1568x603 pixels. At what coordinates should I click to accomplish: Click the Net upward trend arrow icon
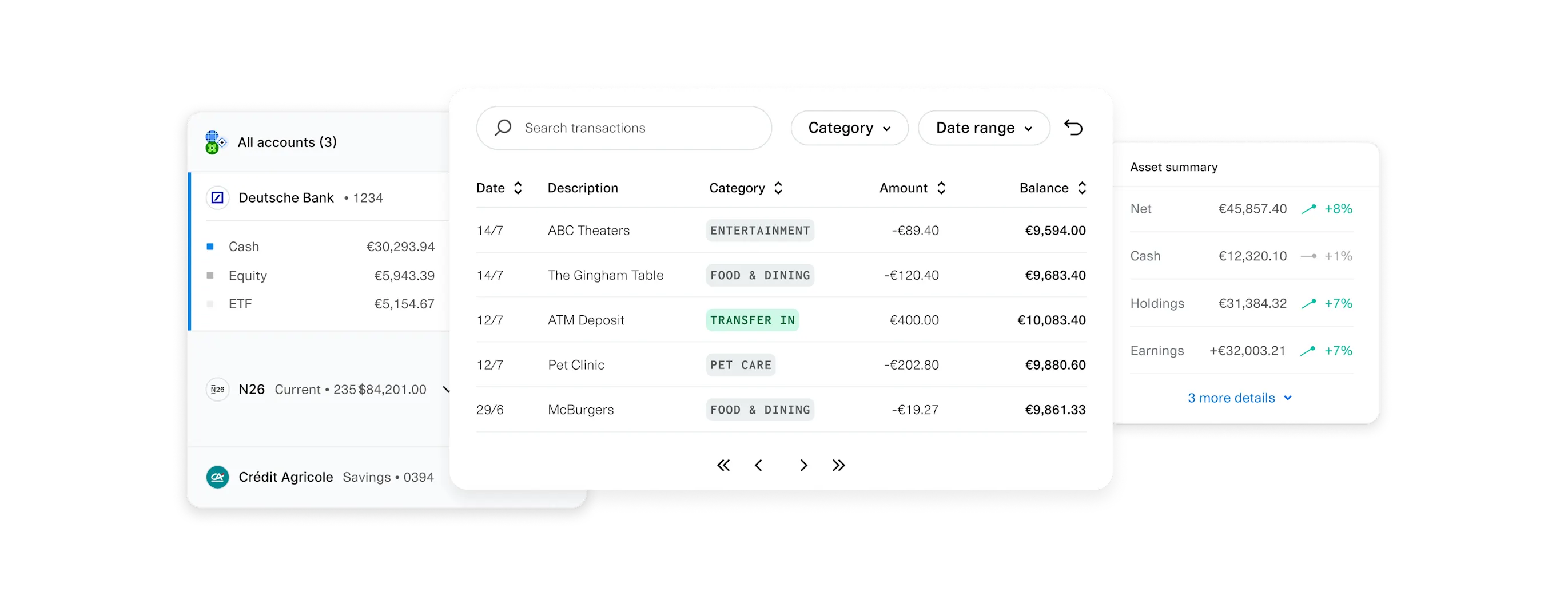point(1308,209)
